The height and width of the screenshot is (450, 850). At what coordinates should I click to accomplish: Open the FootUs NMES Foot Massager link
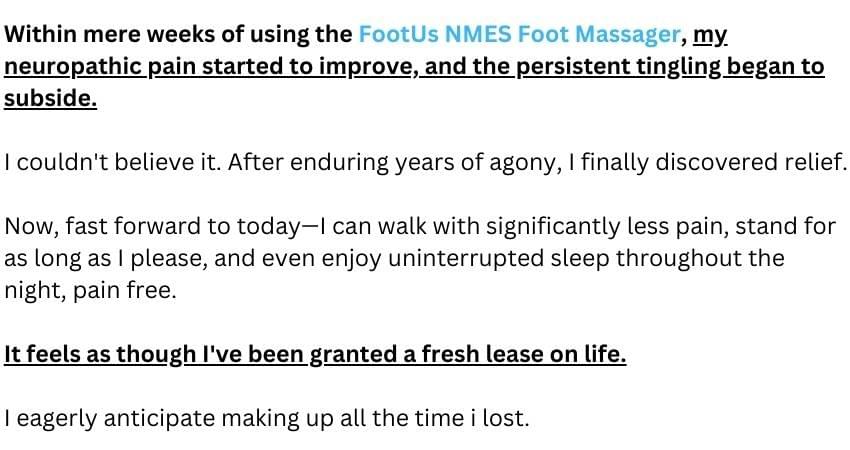coord(518,35)
